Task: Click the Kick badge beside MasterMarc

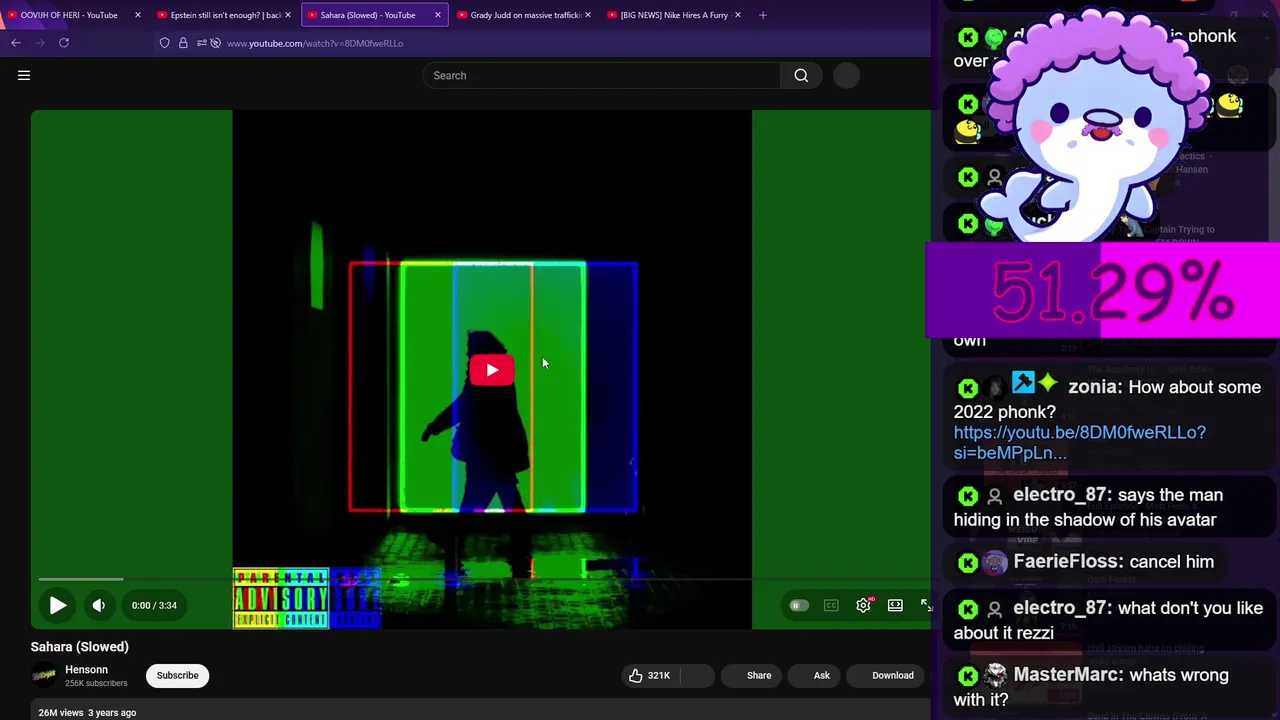Action: (x=967, y=675)
